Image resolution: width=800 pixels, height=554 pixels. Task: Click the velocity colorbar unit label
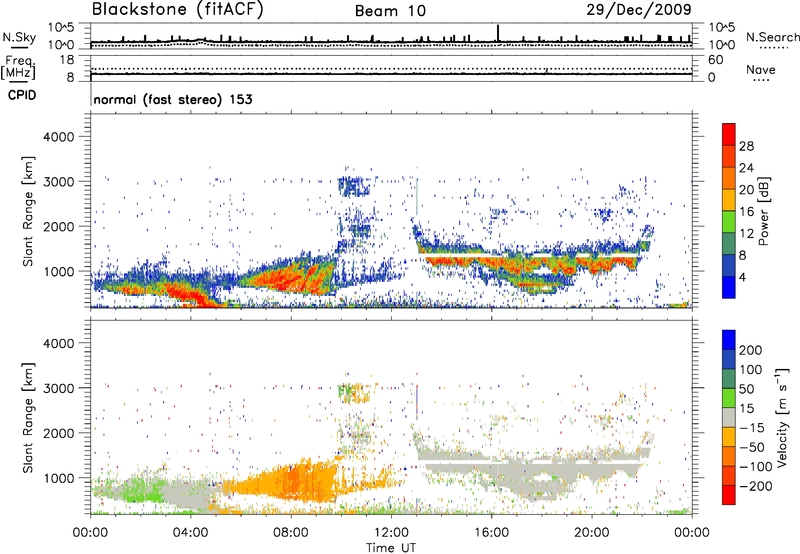click(x=781, y=418)
